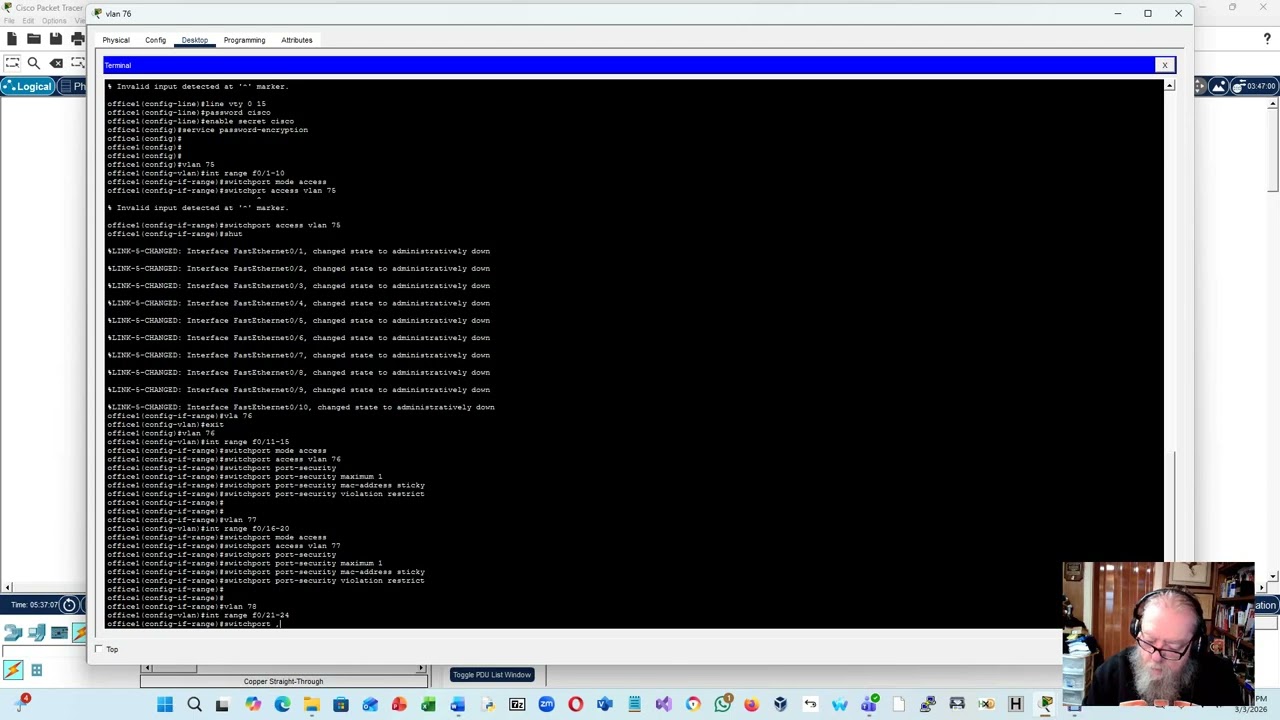Image resolution: width=1280 pixels, height=720 pixels.
Task: Click Toggle PDU List Window button
Action: (491, 675)
